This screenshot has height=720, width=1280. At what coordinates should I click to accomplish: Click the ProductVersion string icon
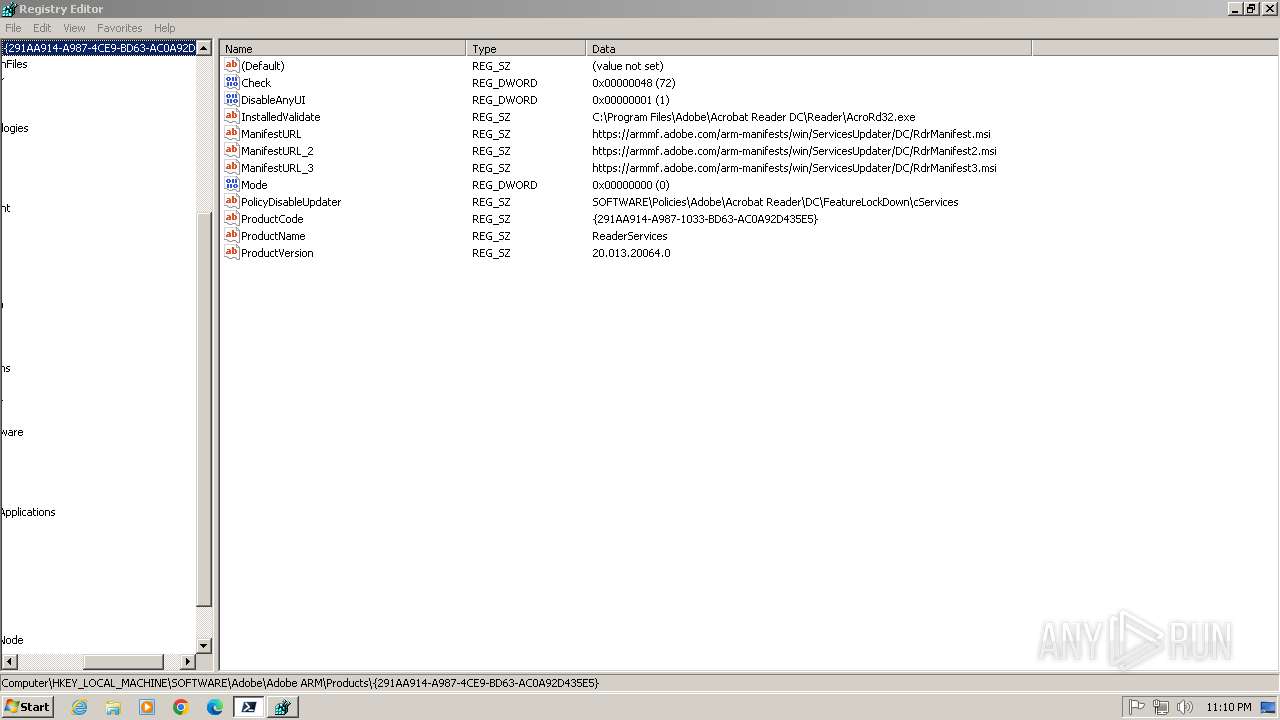232,253
